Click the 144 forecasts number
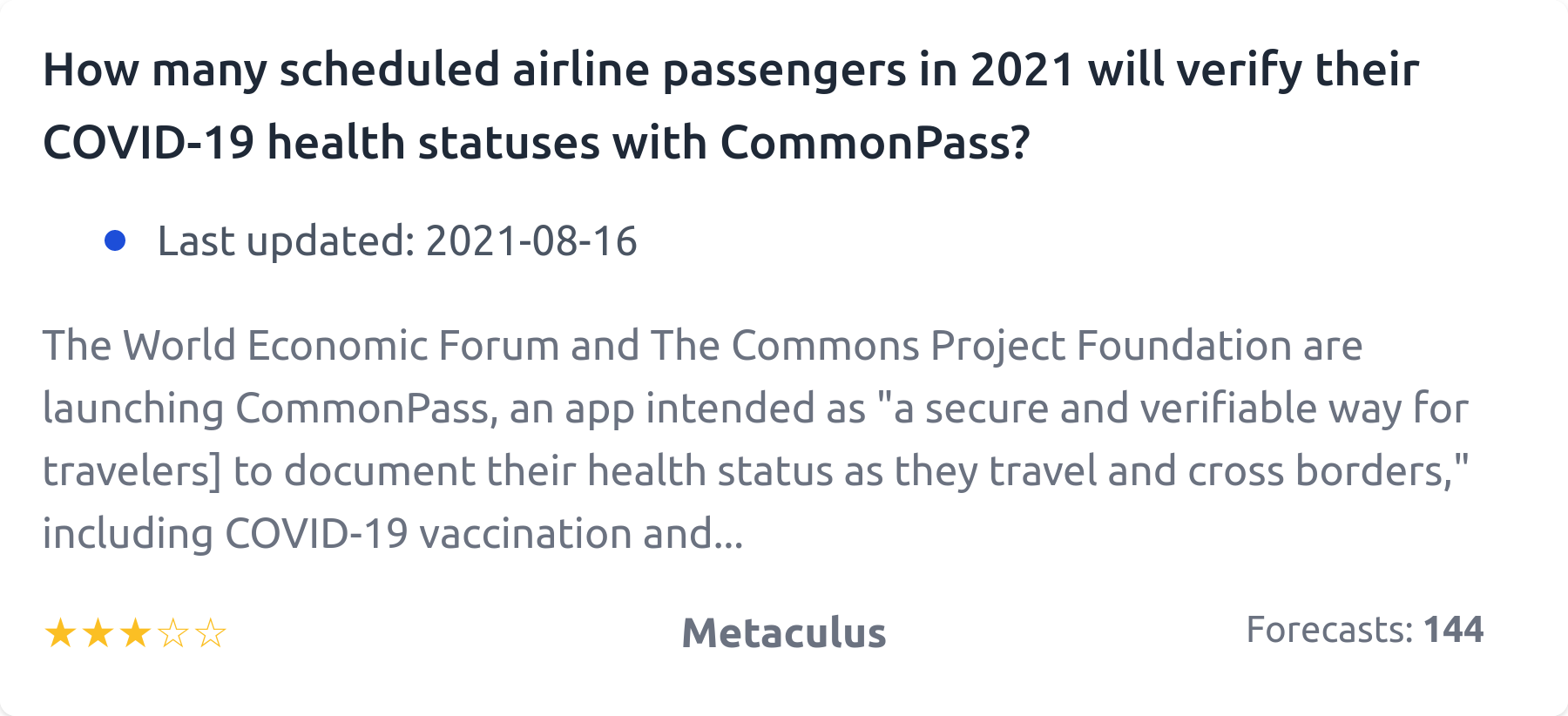 [x=1453, y=630]
